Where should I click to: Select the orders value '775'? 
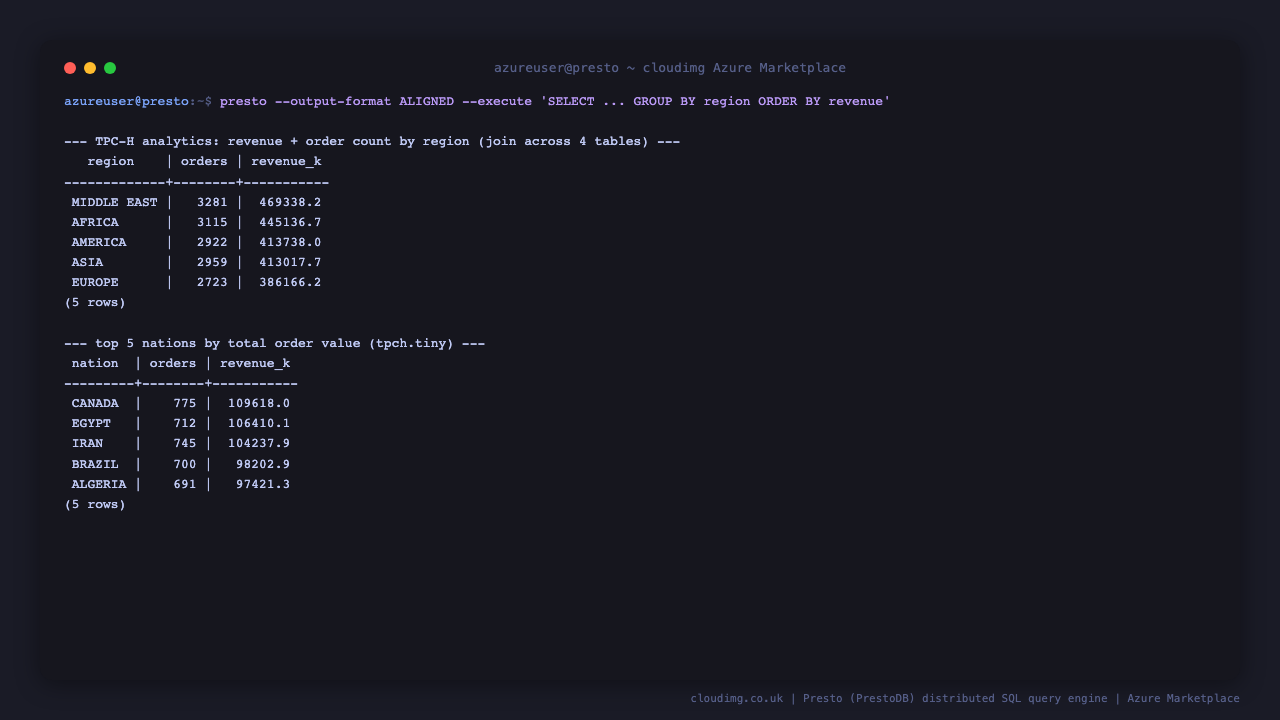point(185,403)
